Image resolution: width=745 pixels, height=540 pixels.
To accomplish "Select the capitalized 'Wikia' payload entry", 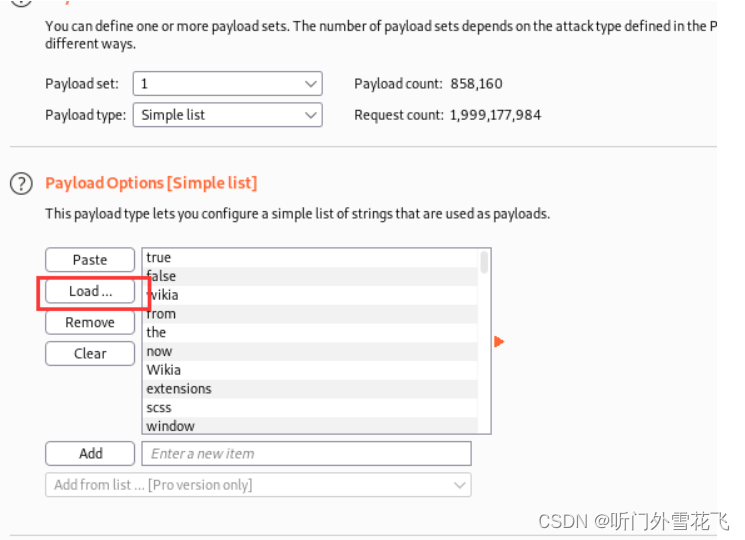I will coord(311,370).
